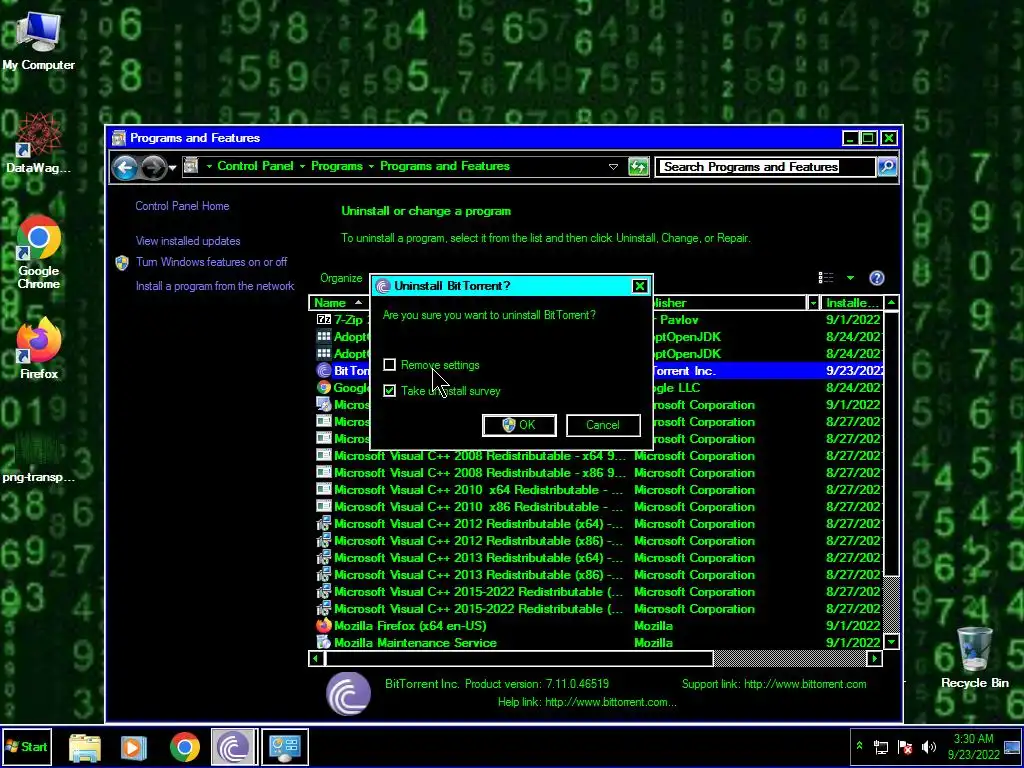Click the Forward navigation arrow
This screenshot has height=768, width=1024.
[153, 167]
